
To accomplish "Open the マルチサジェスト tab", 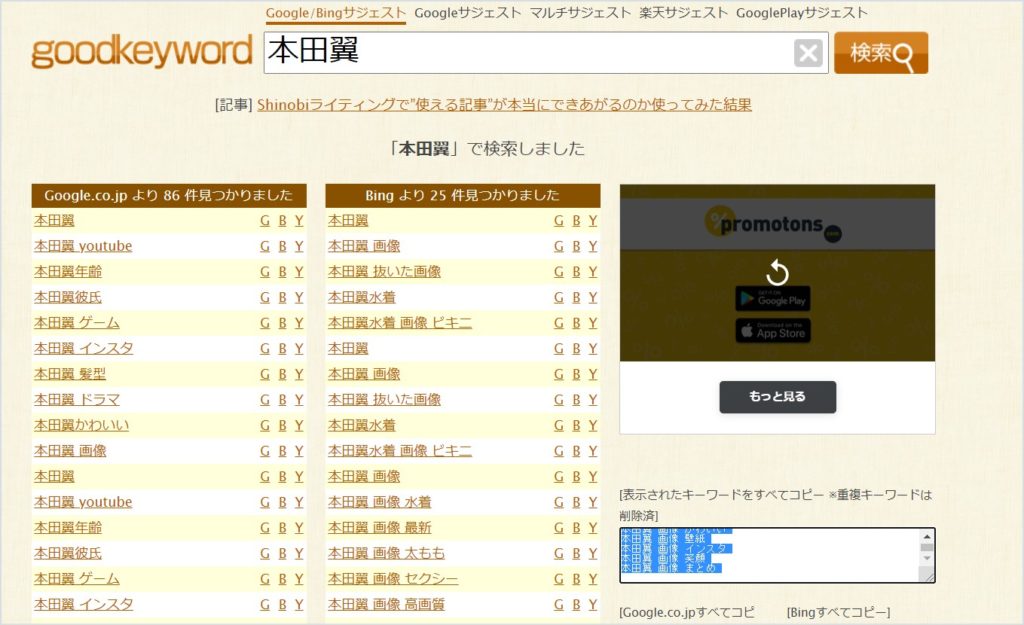I will coord(580,13).
